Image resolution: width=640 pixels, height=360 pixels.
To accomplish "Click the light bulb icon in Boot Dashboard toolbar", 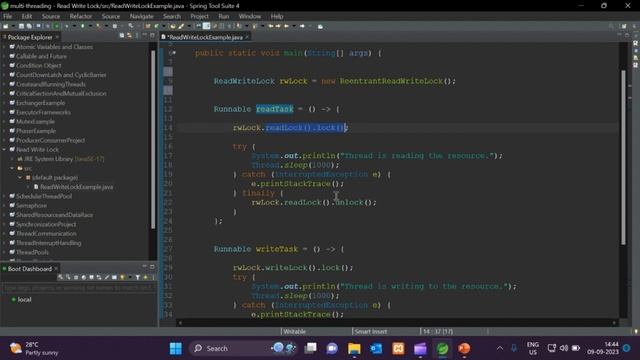I will coord(122,277).
